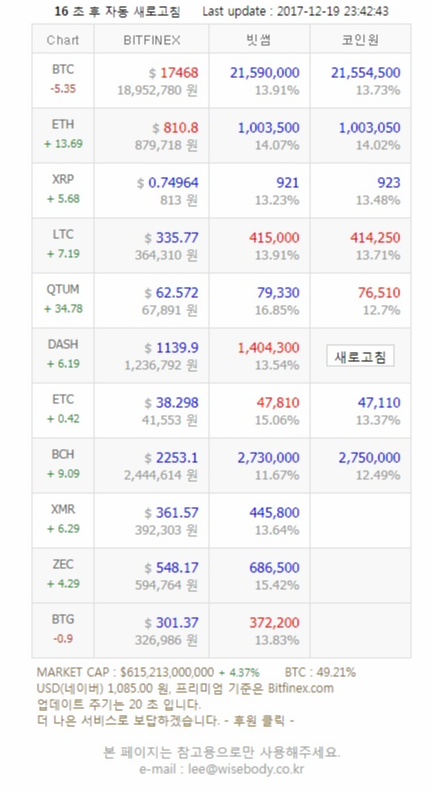Select Bitfinex ZEC price $ 548.17
Image resolution: width=432 pixels, height=792 pixels.
pyautogui.click(x=171, y=568)
